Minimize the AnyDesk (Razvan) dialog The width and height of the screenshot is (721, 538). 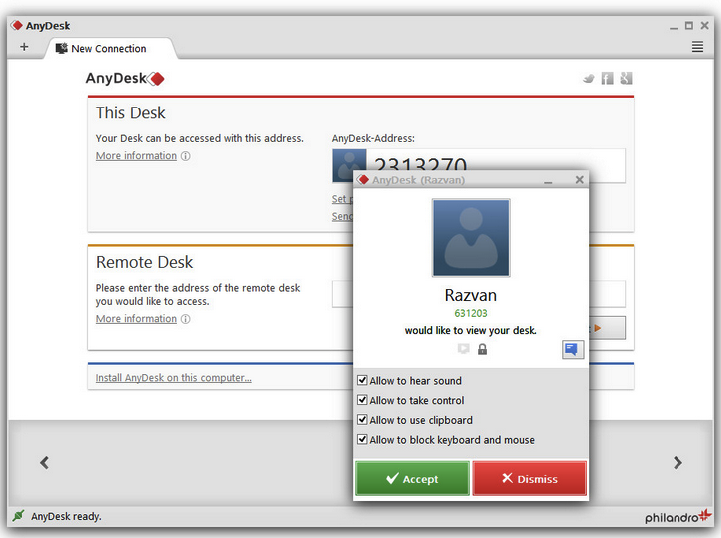coord(548,181)
